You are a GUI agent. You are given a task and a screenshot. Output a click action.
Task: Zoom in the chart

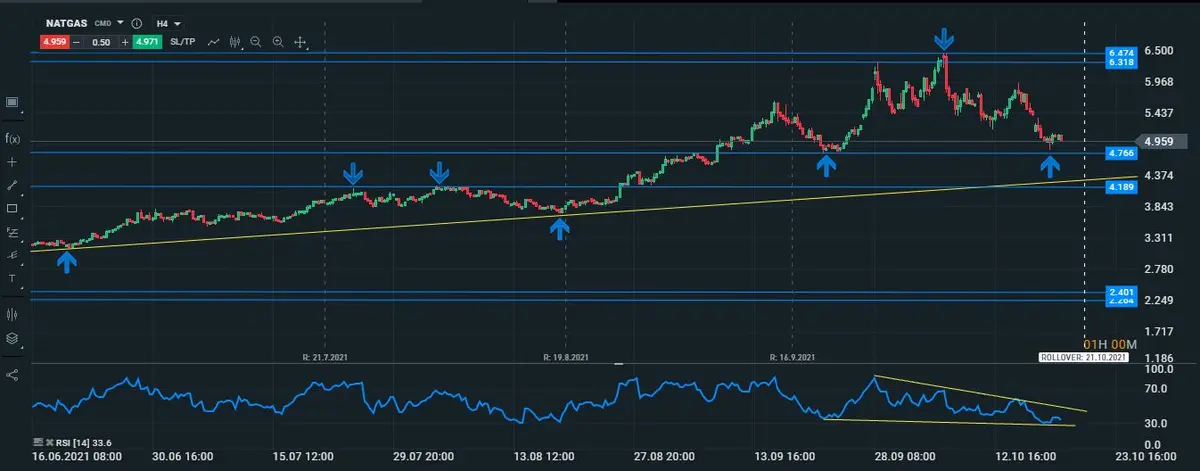point(278,42)
